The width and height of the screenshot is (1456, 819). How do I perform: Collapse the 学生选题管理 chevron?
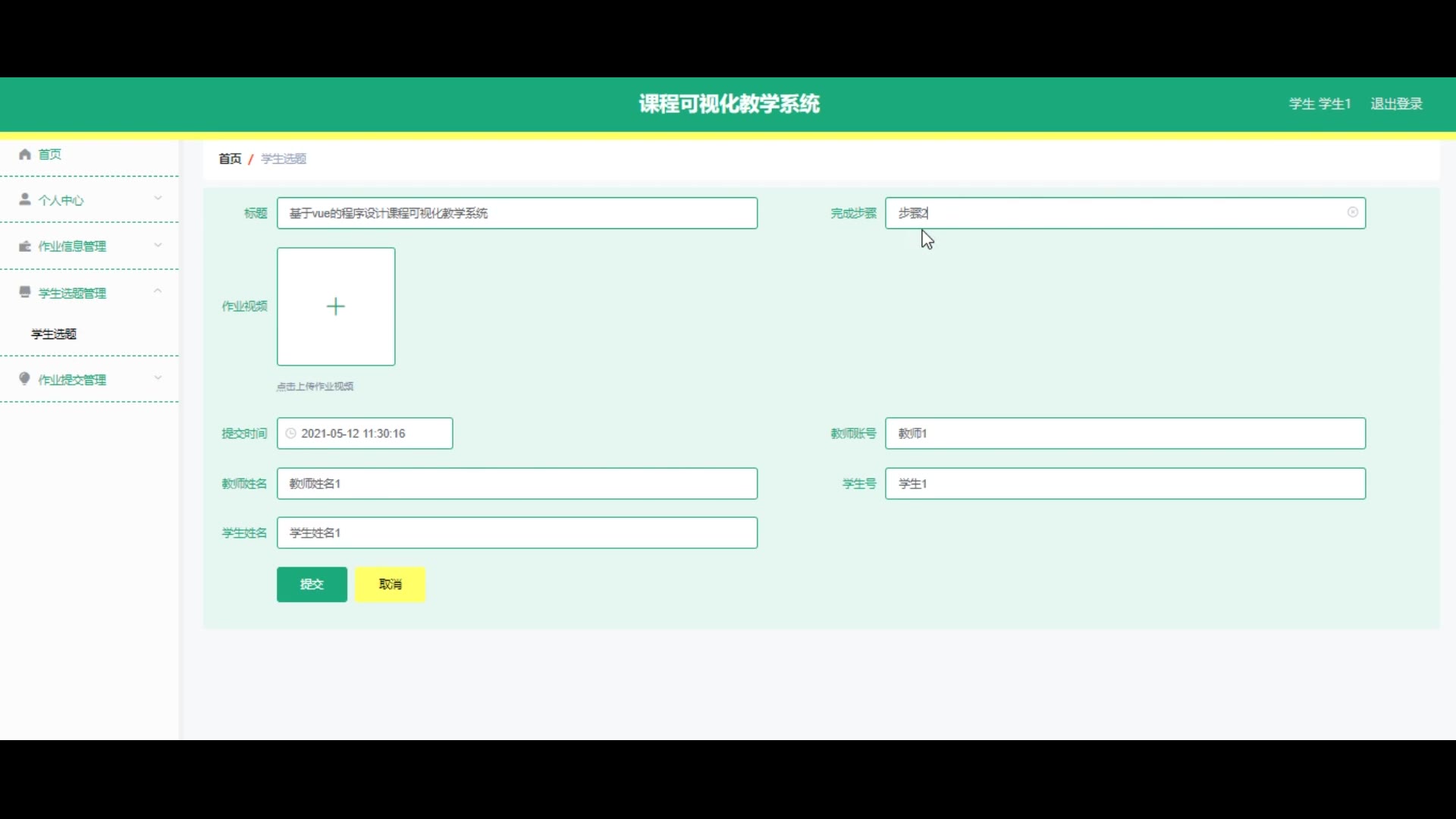(158, 291)
